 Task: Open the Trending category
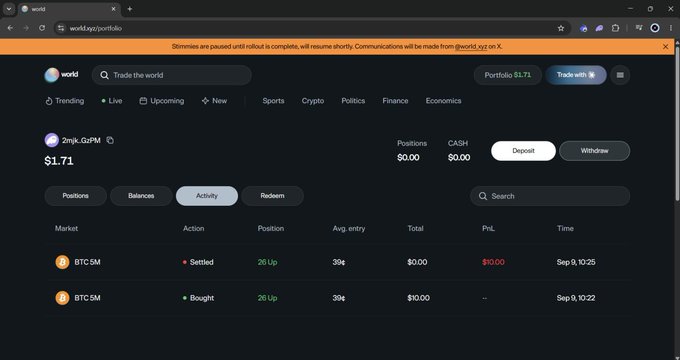point(65,101)
